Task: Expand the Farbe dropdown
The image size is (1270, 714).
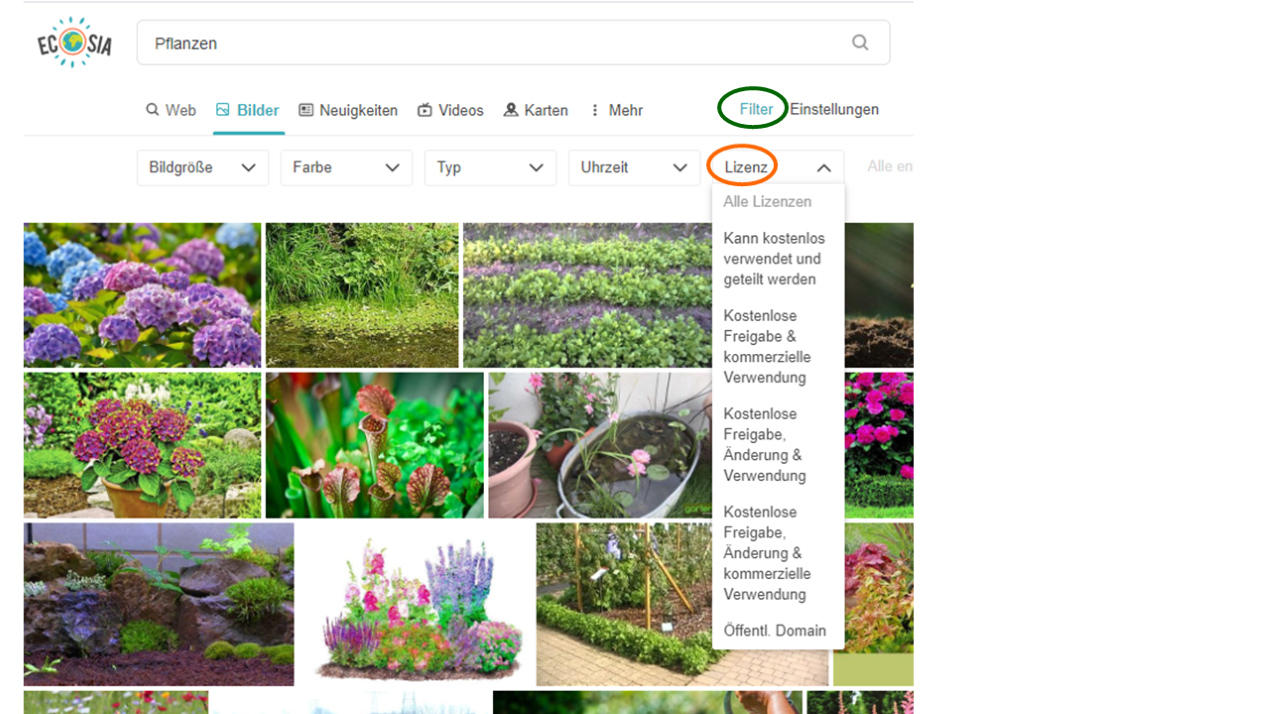Action: pyautogui.click(x=346, y=168)
